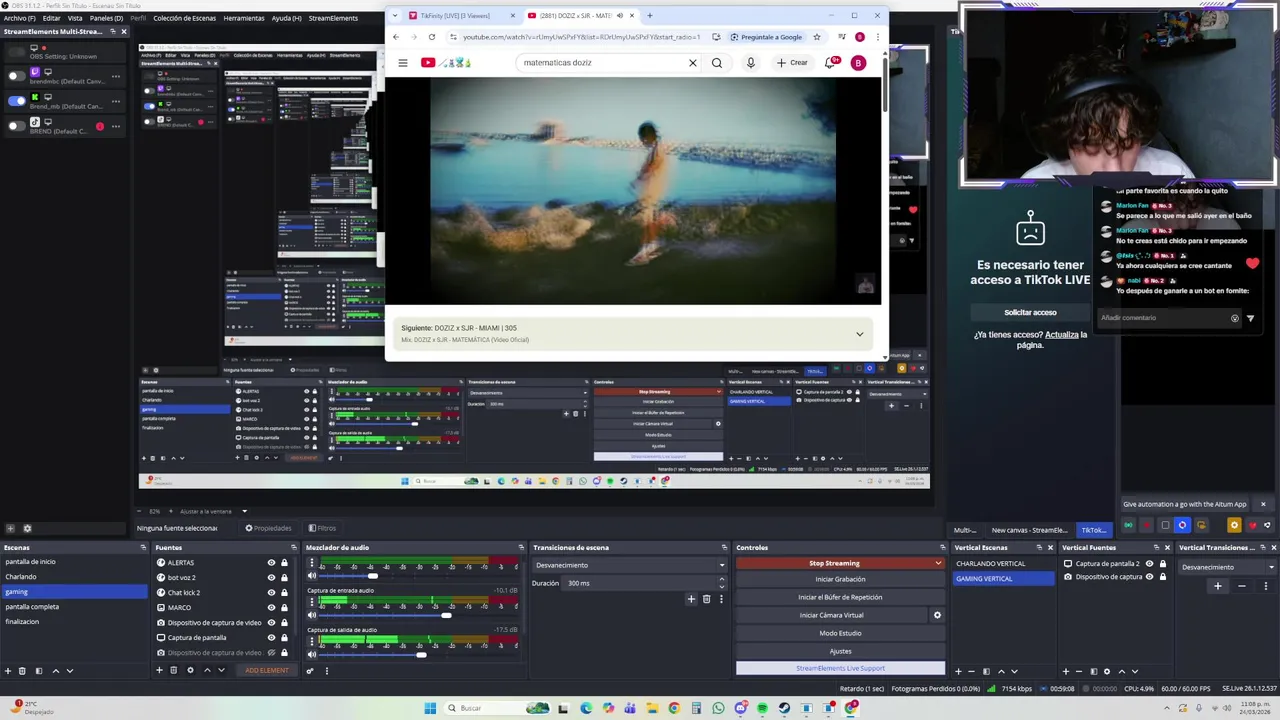Move source down in Fuentes panel
The image size is (1280, 720).
tap(221, 670)
